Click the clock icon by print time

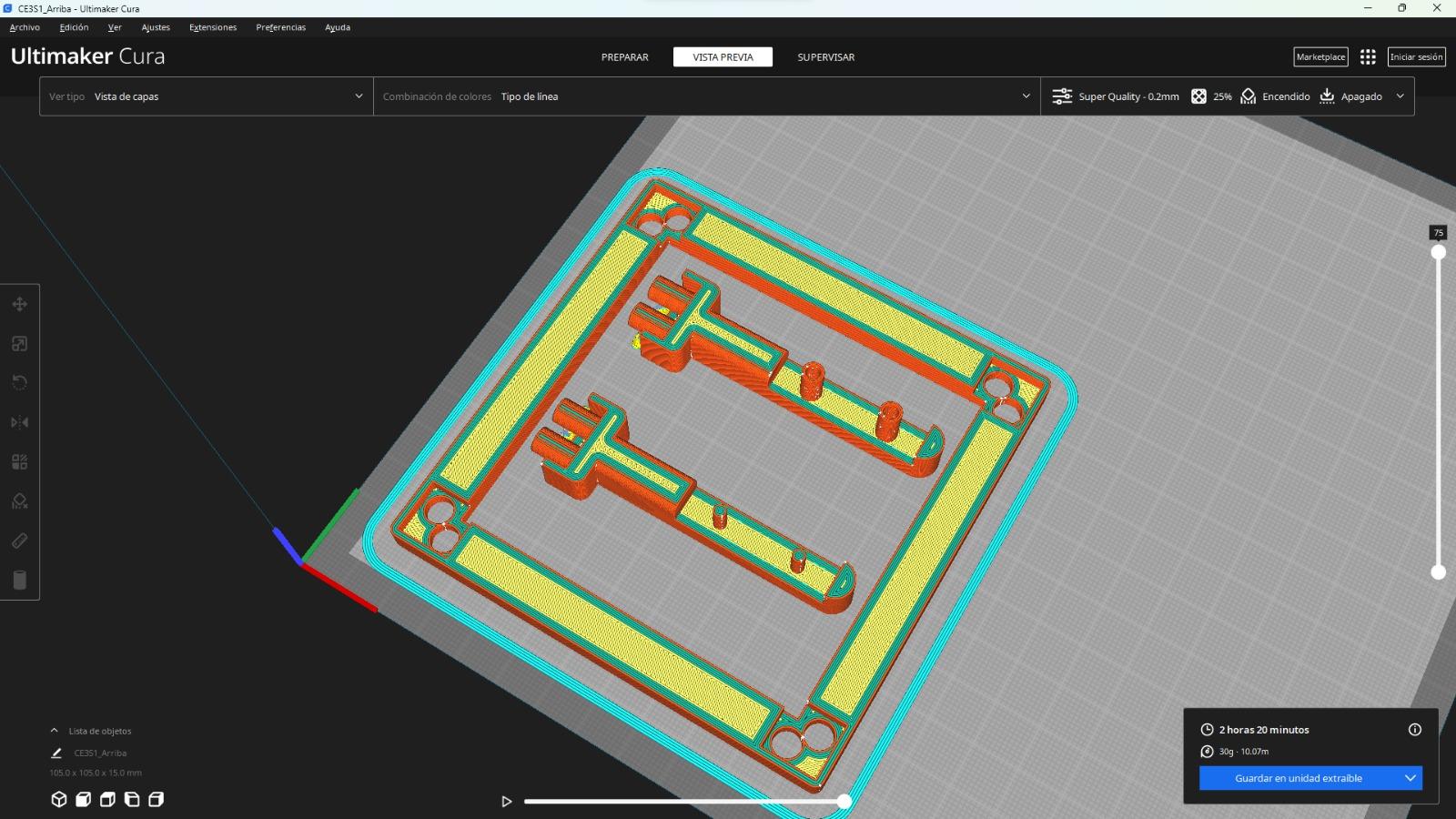point(1207,730)
